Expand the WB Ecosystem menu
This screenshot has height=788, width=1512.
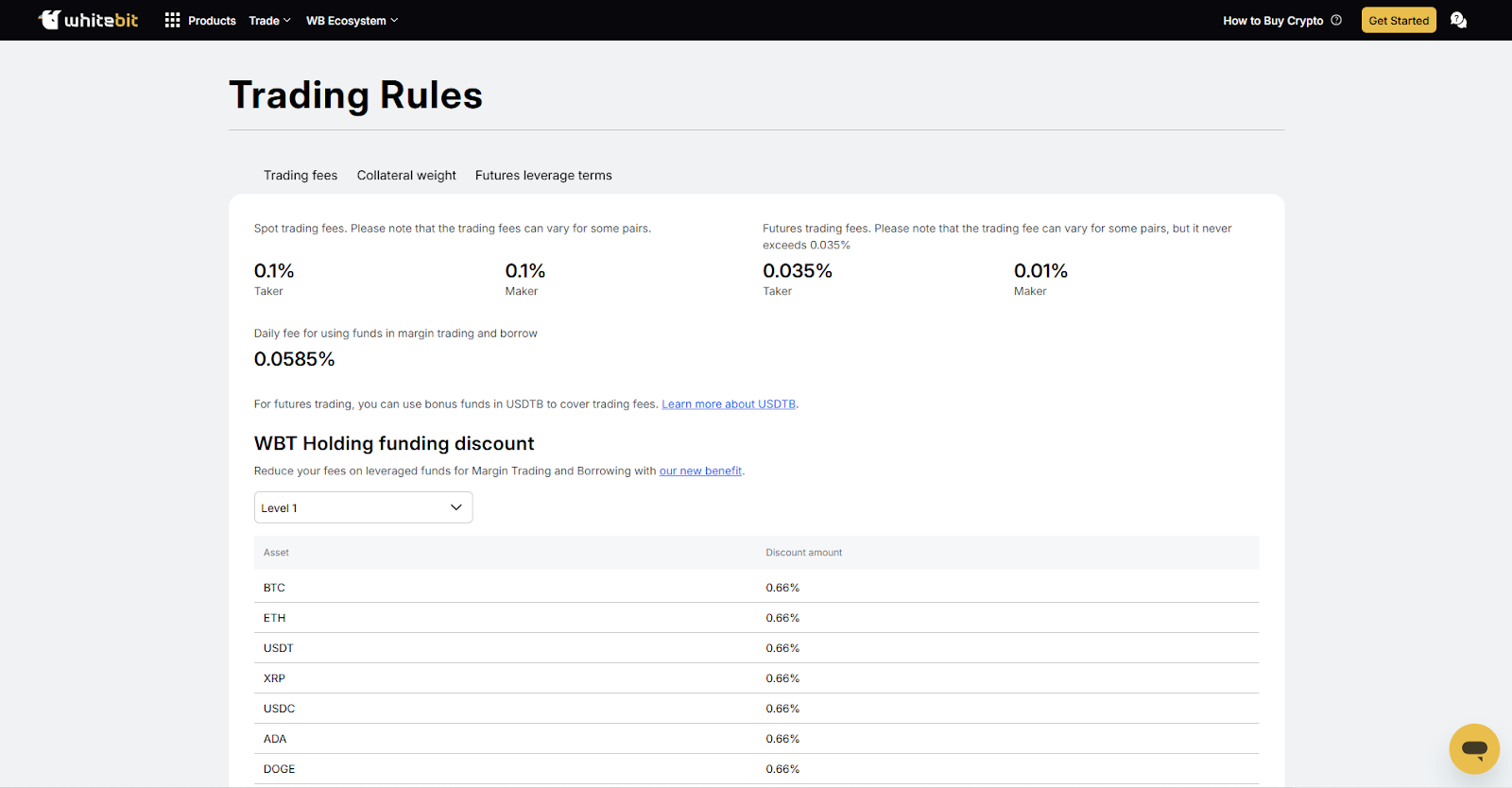[x=352, y=21]
